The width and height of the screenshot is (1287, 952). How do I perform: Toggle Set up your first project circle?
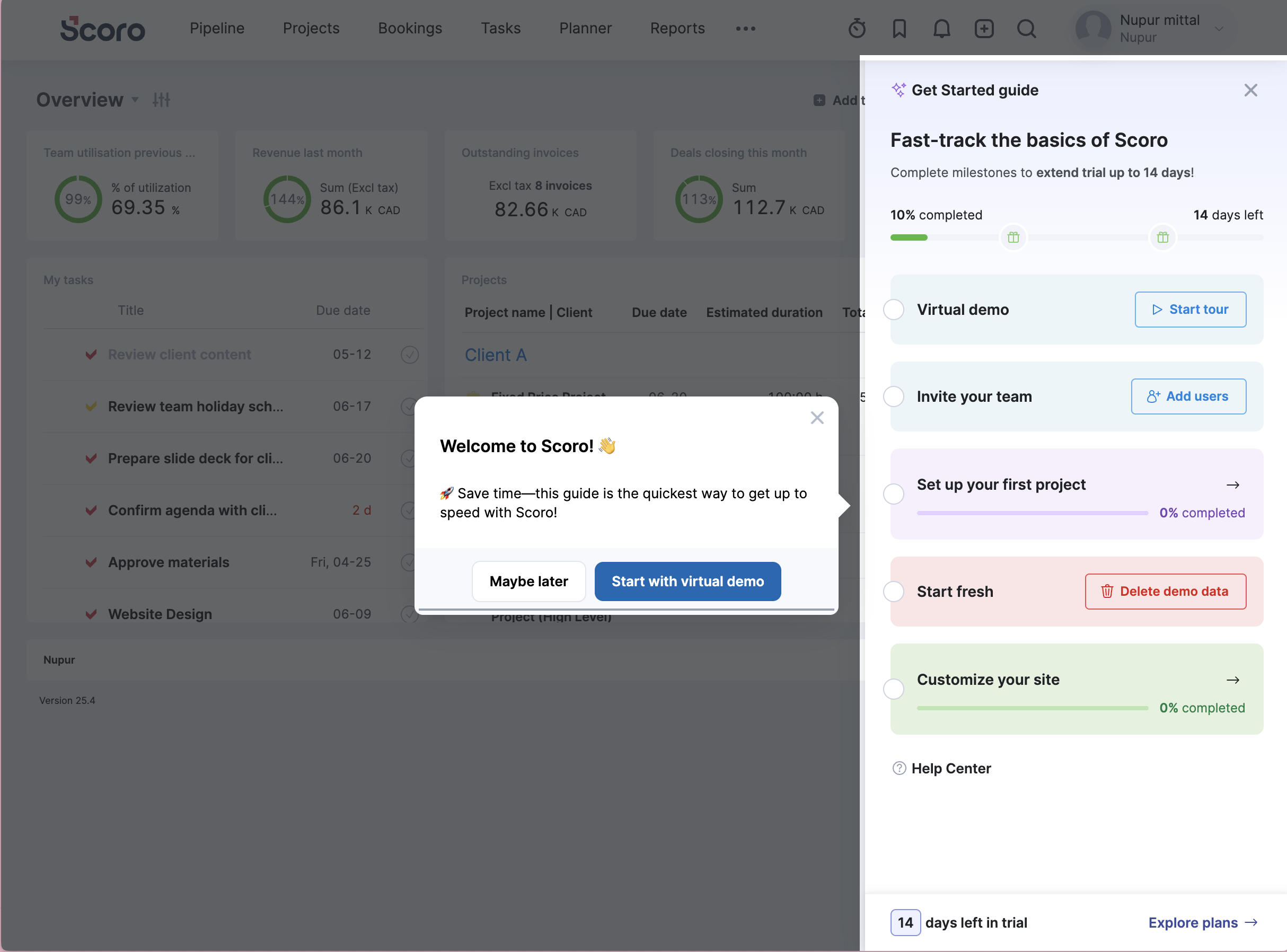point(894,494)
